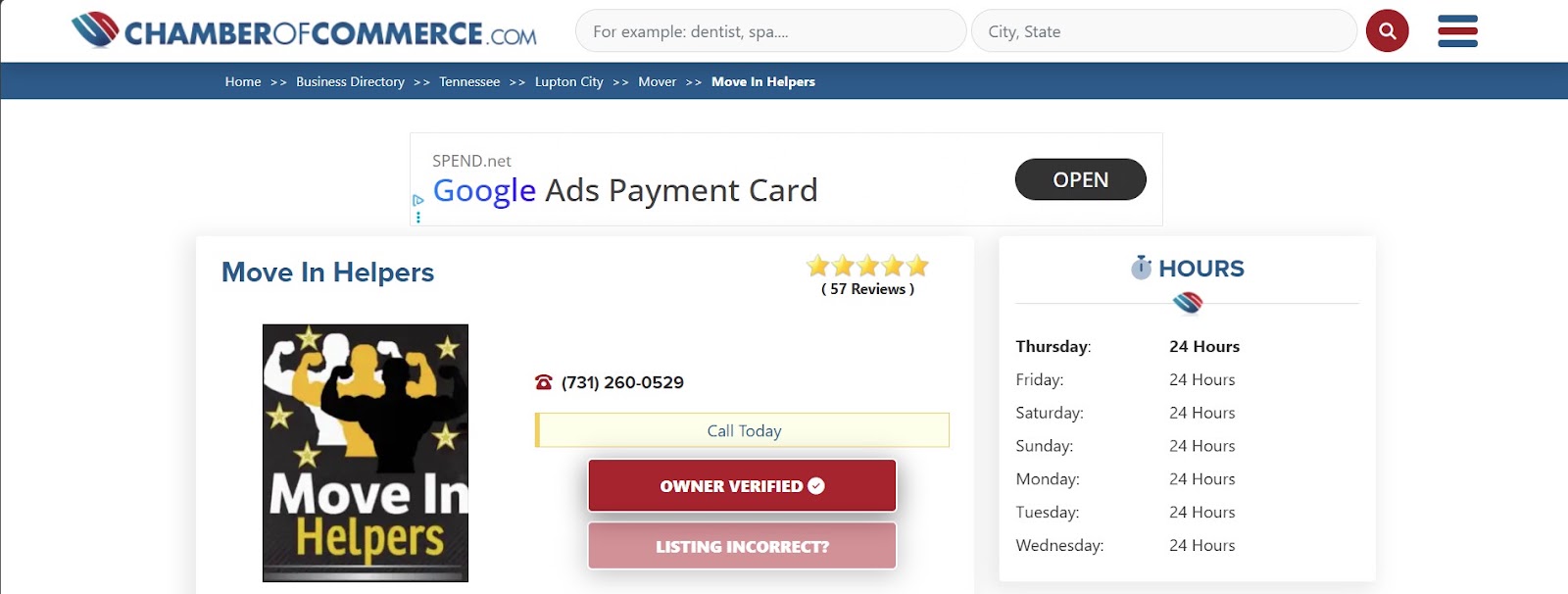Click the Move In Helpers logo image

click(x=366, y=453)
